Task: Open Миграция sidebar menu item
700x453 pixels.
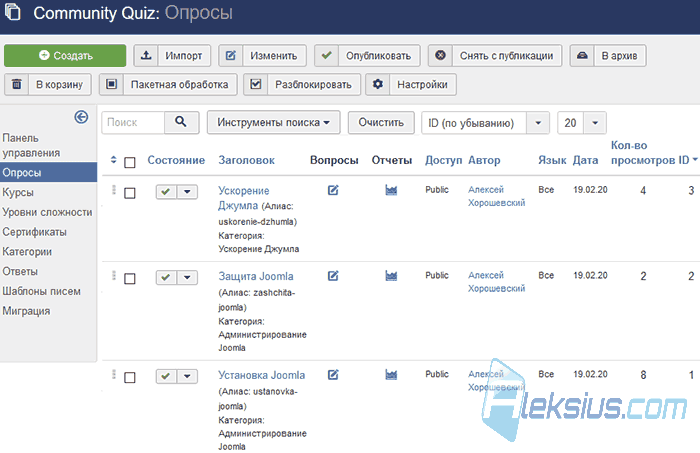Action: coord(26,311)
